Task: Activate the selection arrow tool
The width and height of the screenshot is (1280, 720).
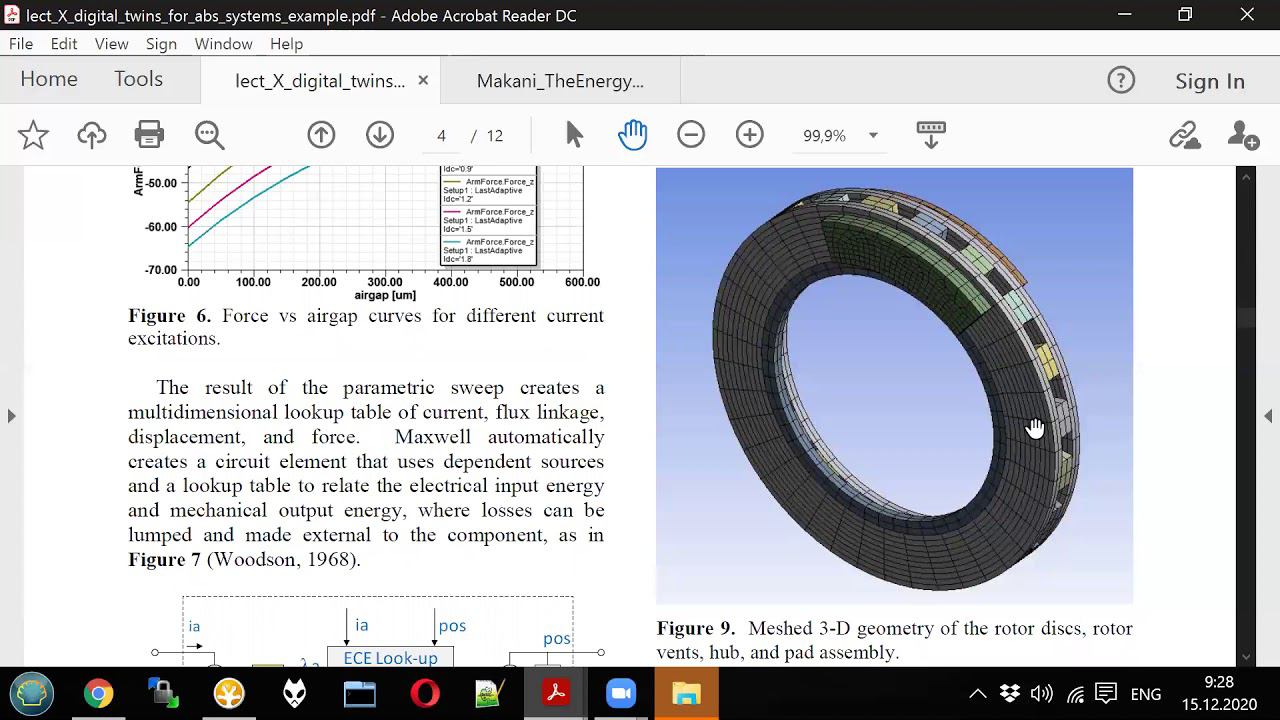Action: (x=574, y=135)
